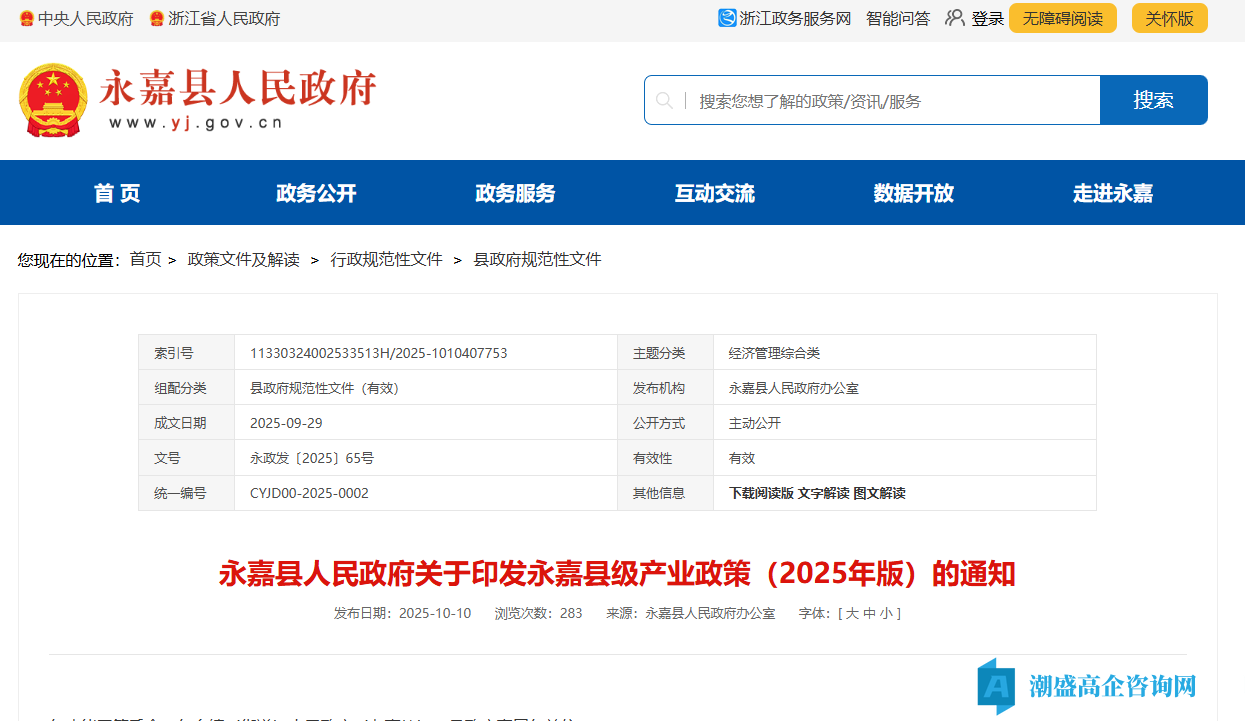Toggle 无障碍阅读 accessibility mode

click(x=1062, y=18)
